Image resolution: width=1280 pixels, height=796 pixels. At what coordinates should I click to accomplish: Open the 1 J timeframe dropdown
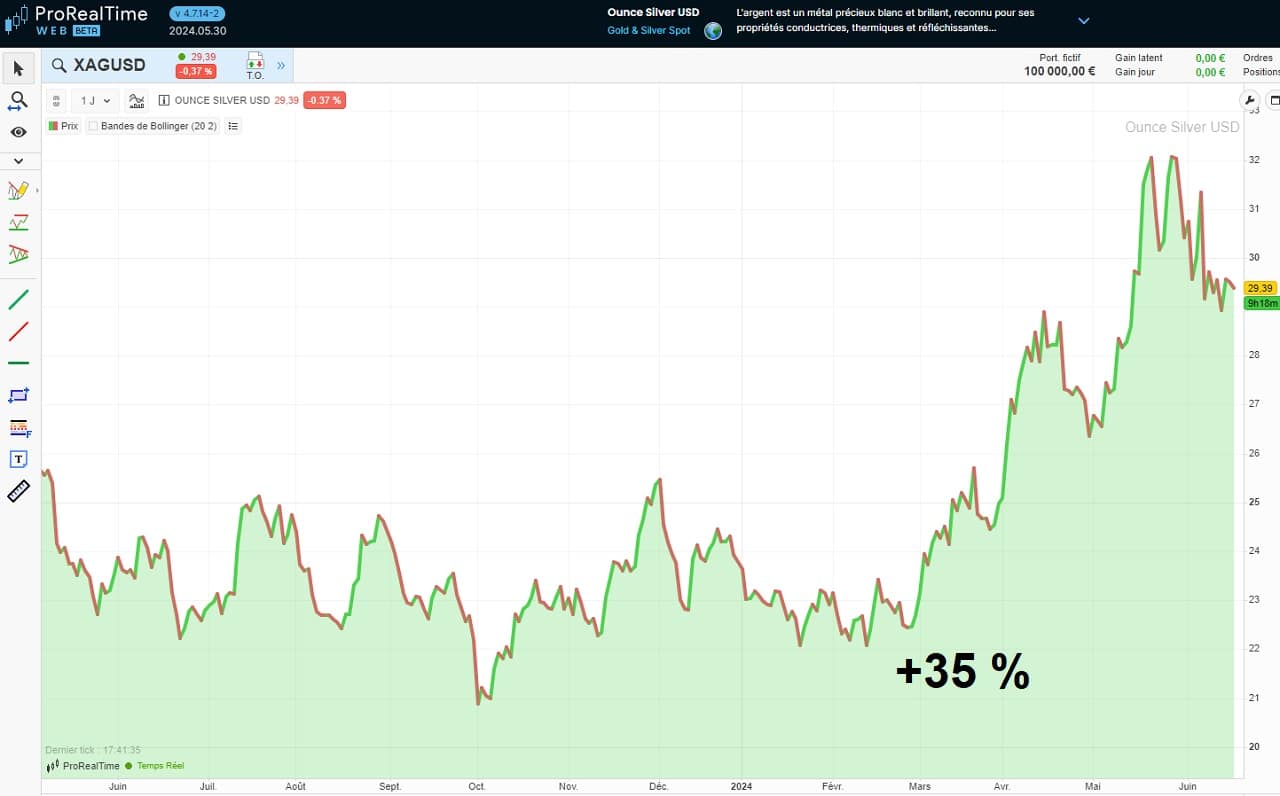[95, 101]
